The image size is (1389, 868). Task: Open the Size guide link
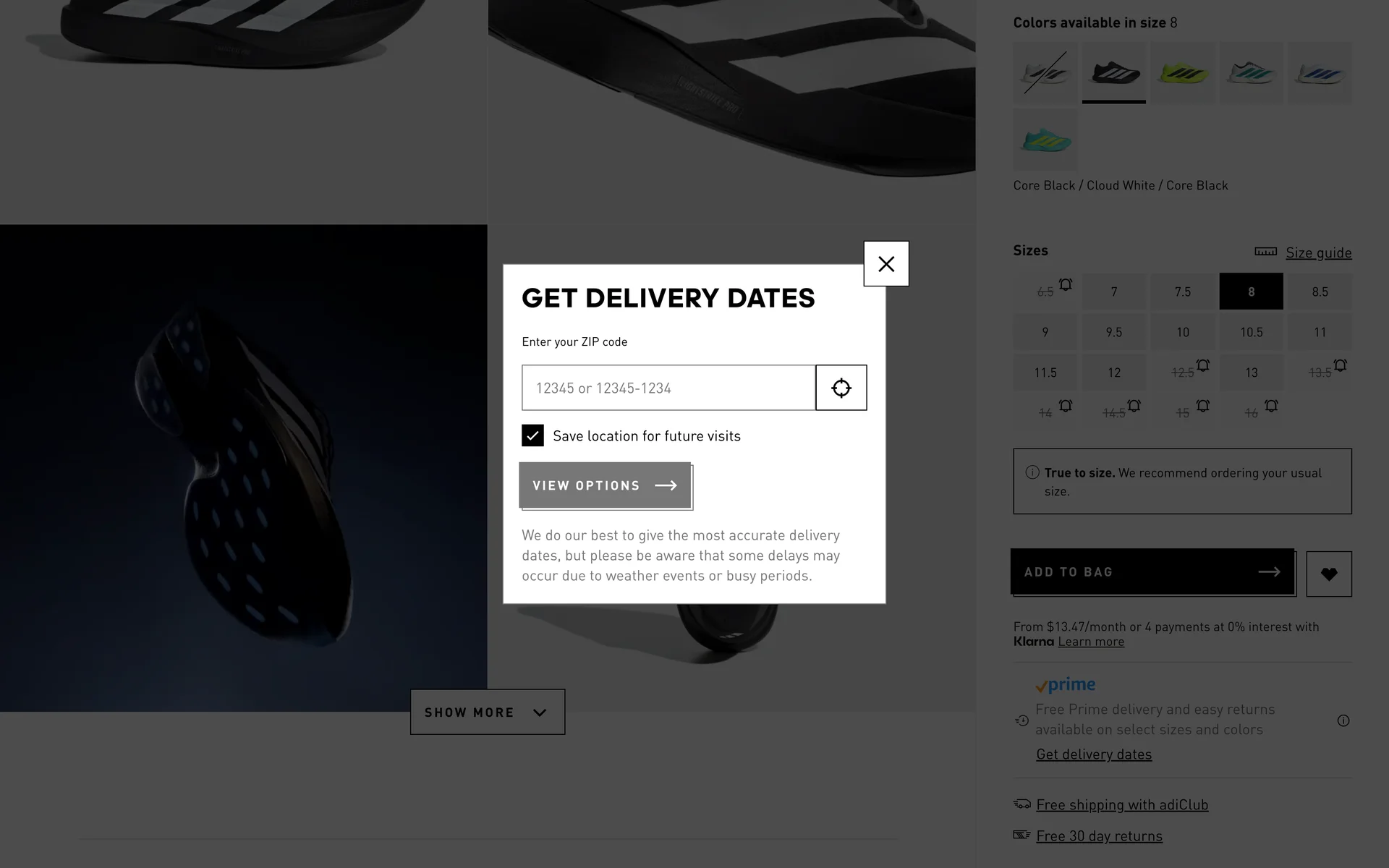(1318, 252)
